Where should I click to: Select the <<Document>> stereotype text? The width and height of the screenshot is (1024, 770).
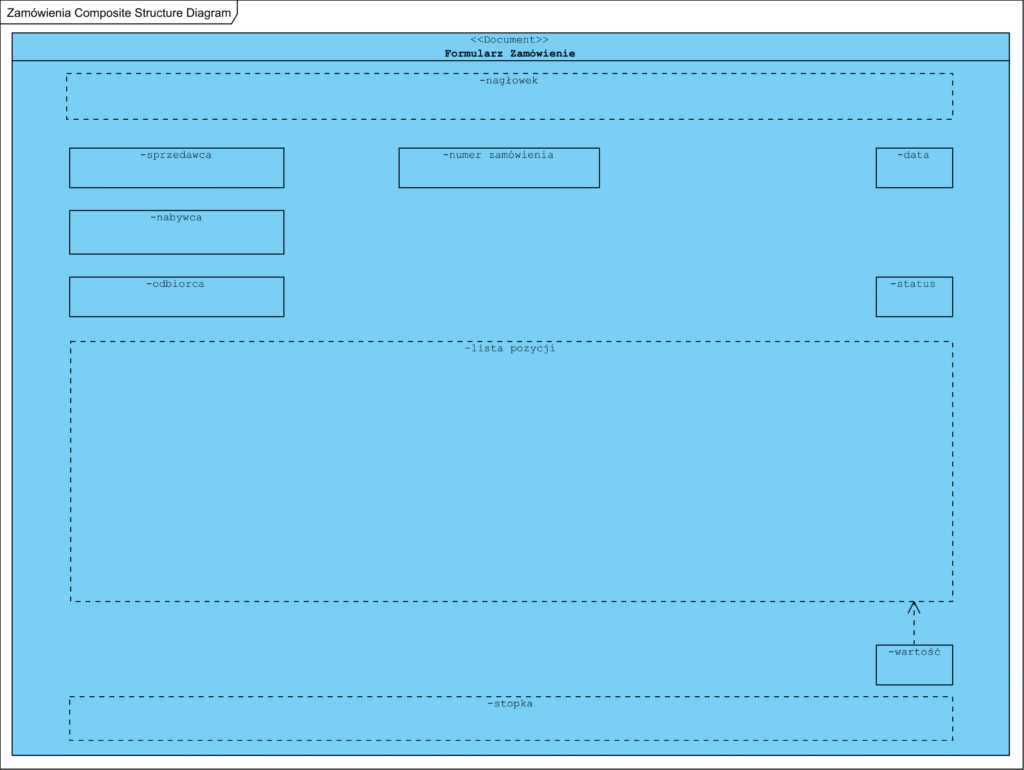tap(509, 40)
